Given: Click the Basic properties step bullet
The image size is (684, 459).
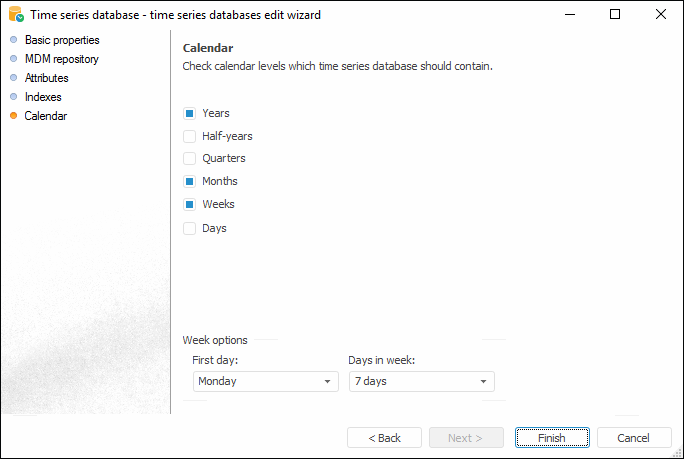Looking at the screenshot, I should [13, 40].
